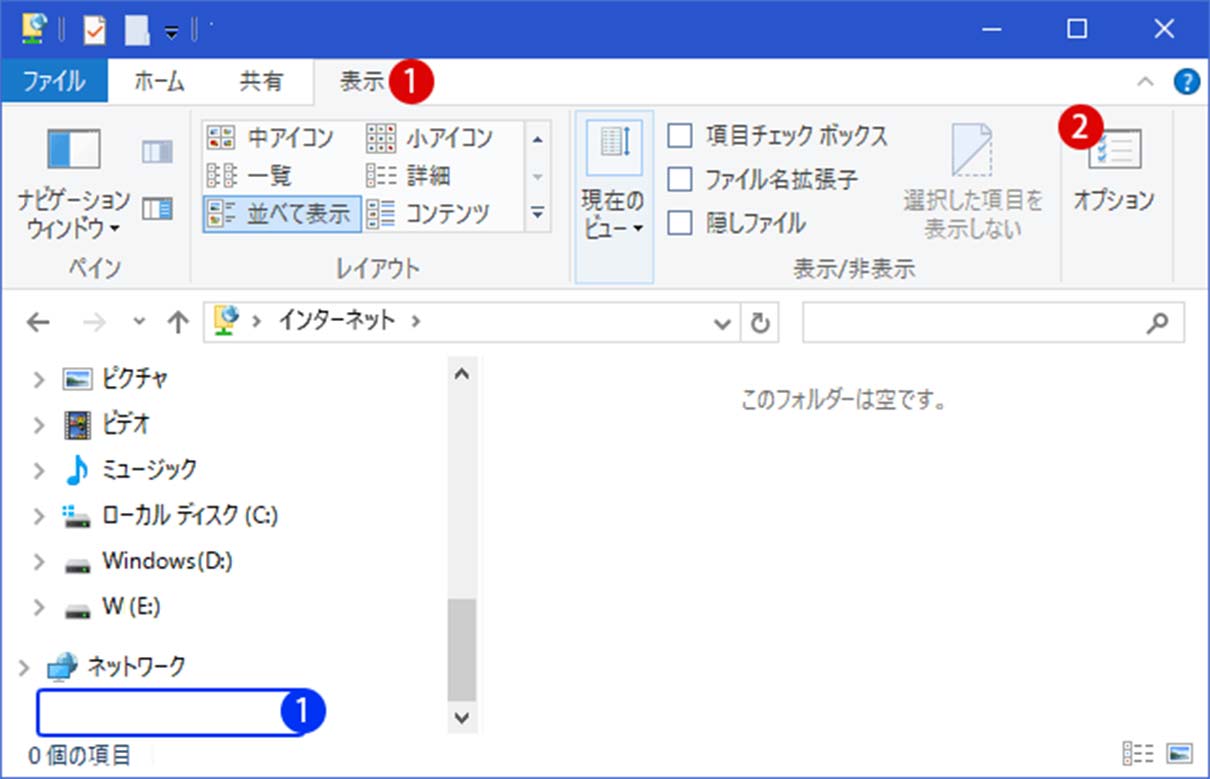Switch to the ホーム tab

159,82
